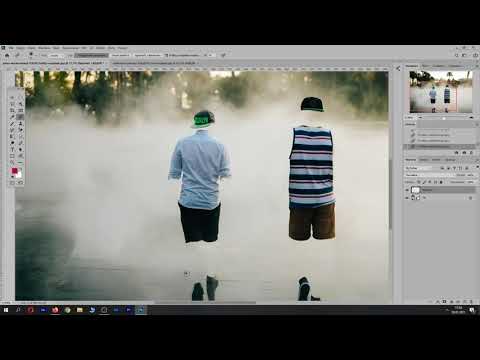Delete the current history state
The image size is (480, 360).
[x=471, y=153]
